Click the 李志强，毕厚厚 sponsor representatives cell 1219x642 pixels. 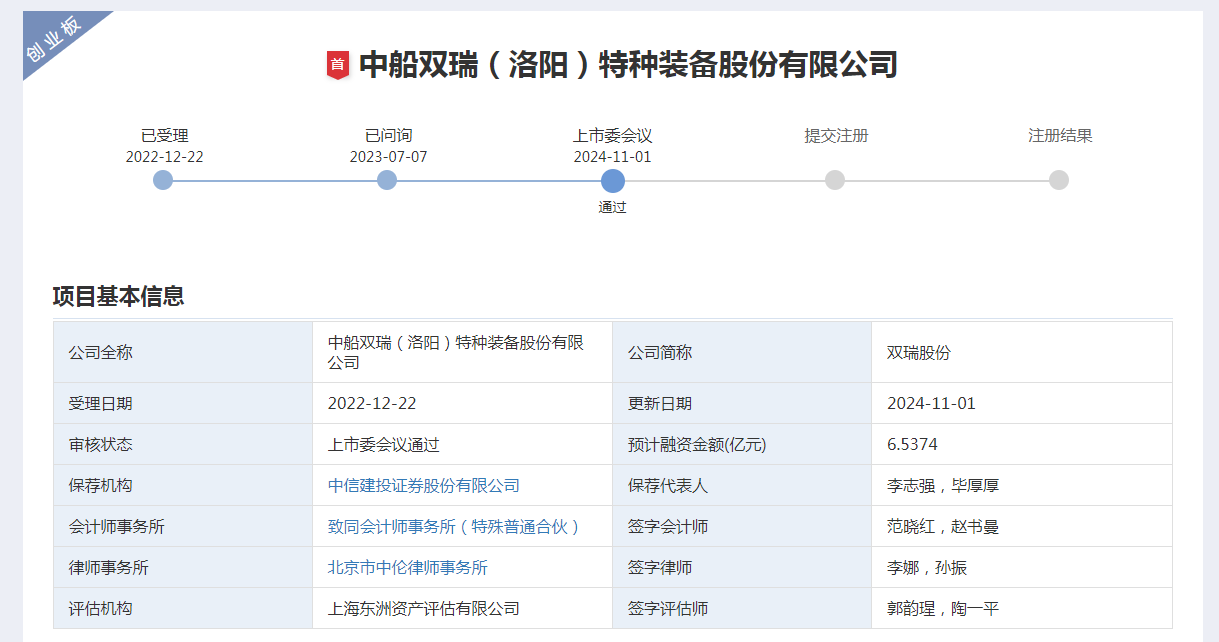(x=942, y=486)
